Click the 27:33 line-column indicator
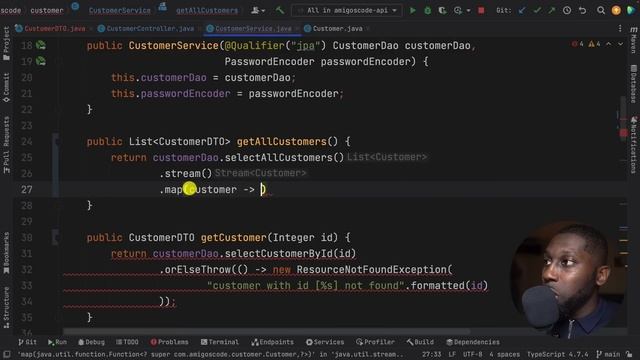 tap(431, 354)
